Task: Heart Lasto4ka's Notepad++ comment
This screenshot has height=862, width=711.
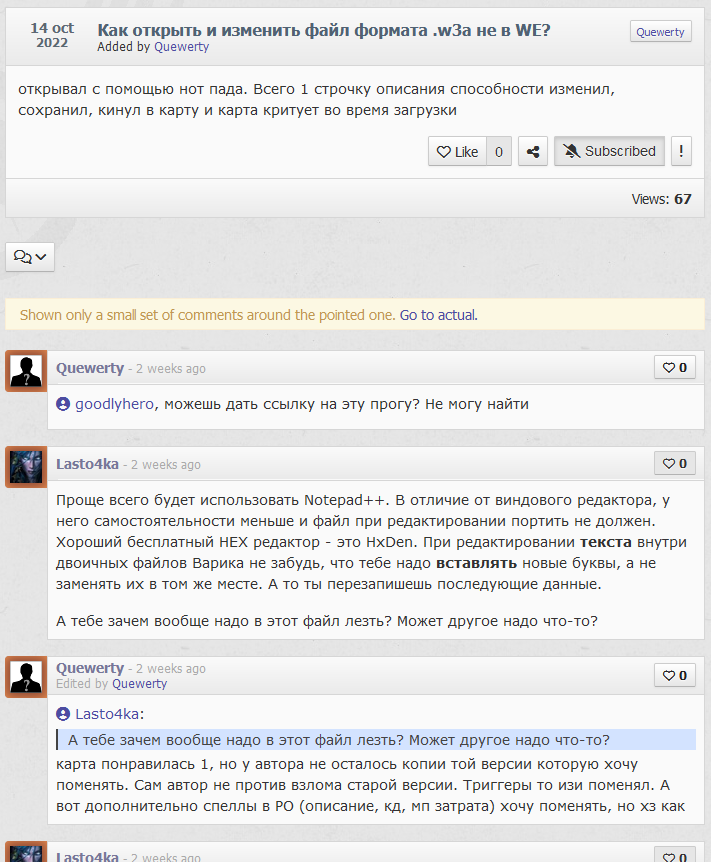Action: 675,463
